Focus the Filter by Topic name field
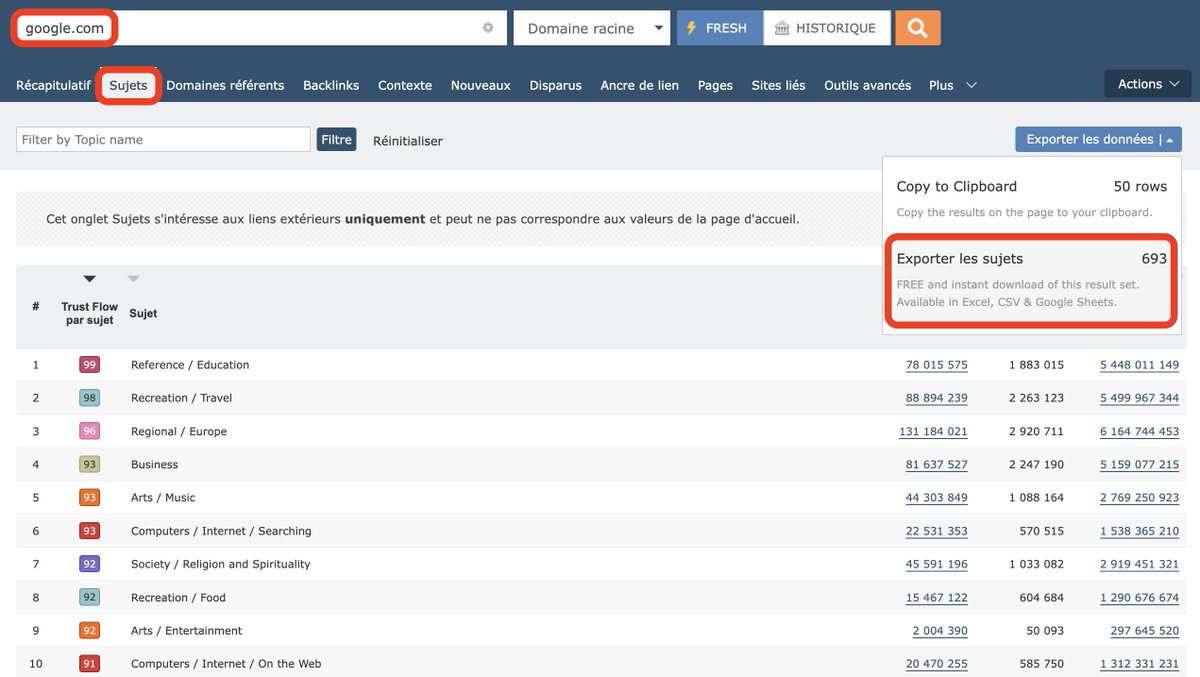The height and width of the screenshot is (677, 1200). (x=163, y=139)
